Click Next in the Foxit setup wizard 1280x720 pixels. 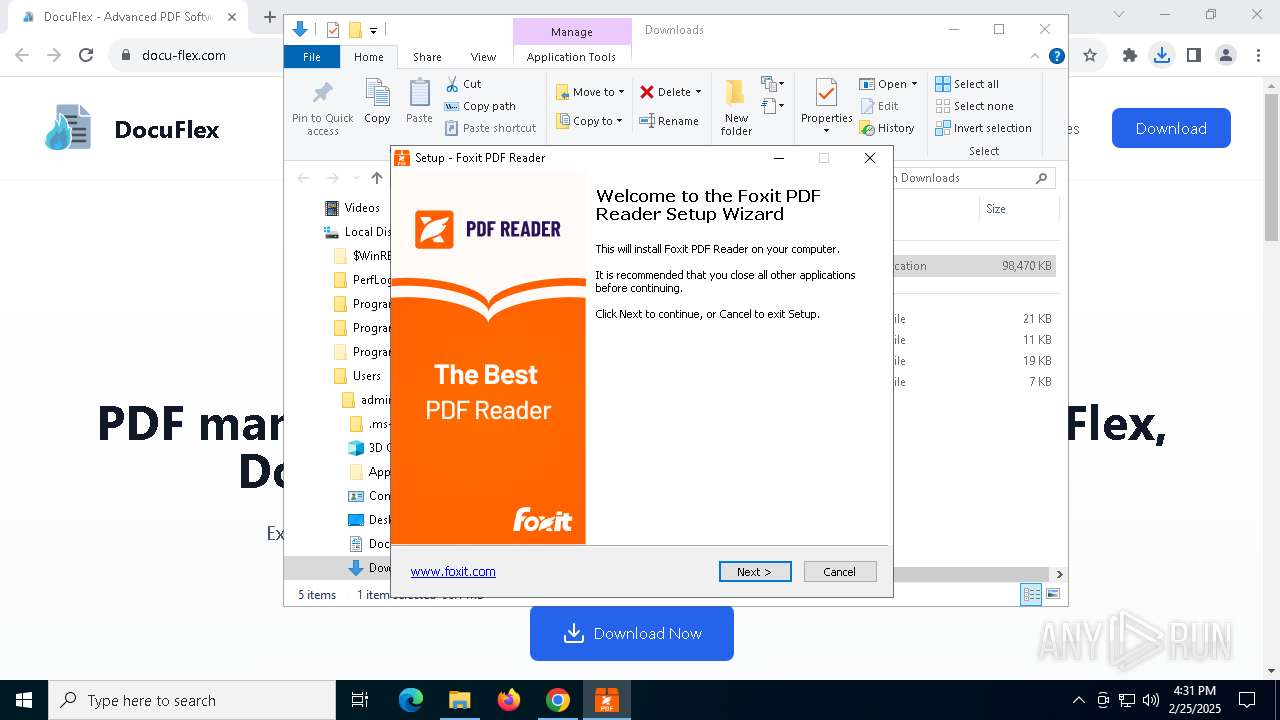click(755, 572)
